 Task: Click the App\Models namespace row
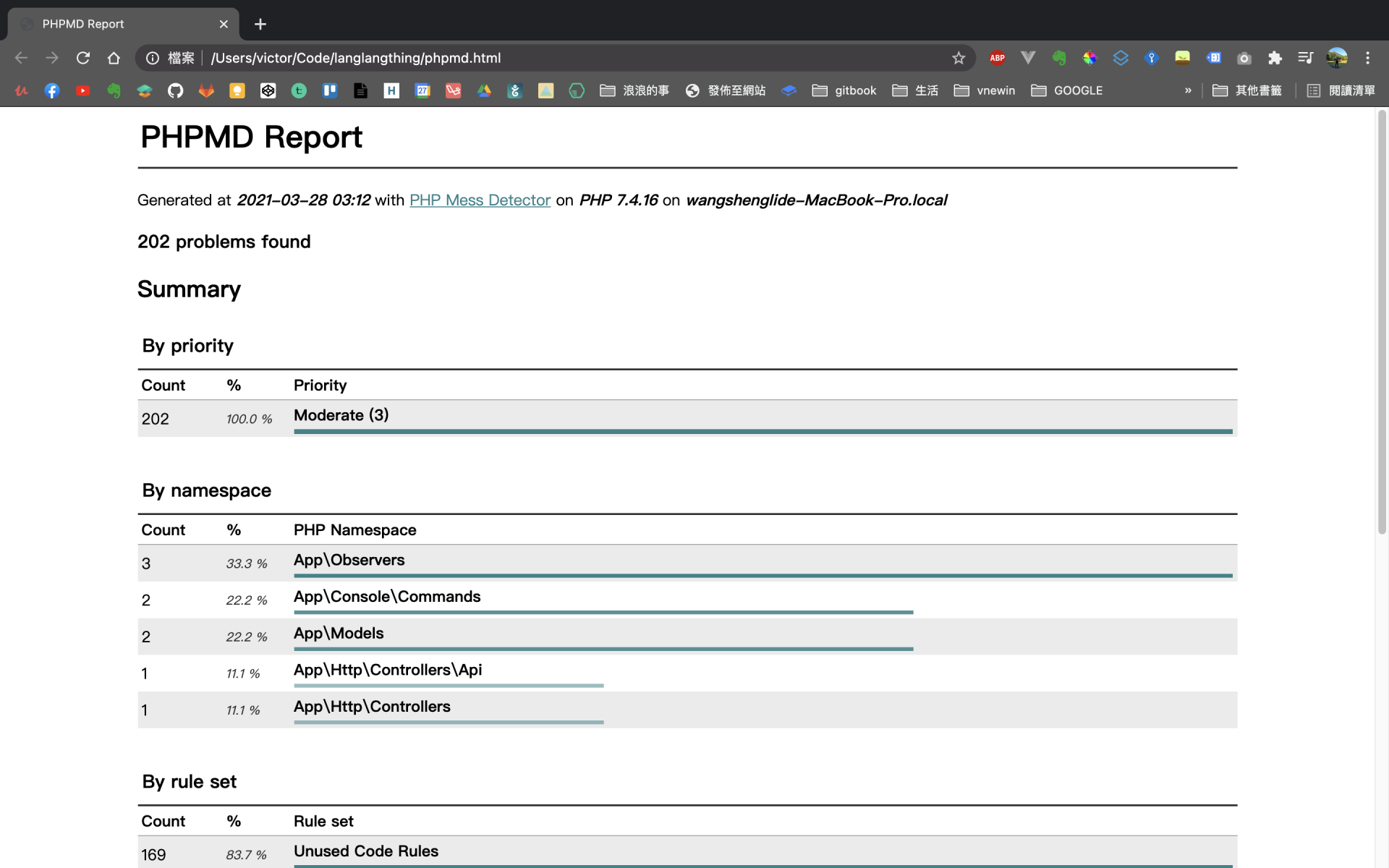tap(687, 637)
